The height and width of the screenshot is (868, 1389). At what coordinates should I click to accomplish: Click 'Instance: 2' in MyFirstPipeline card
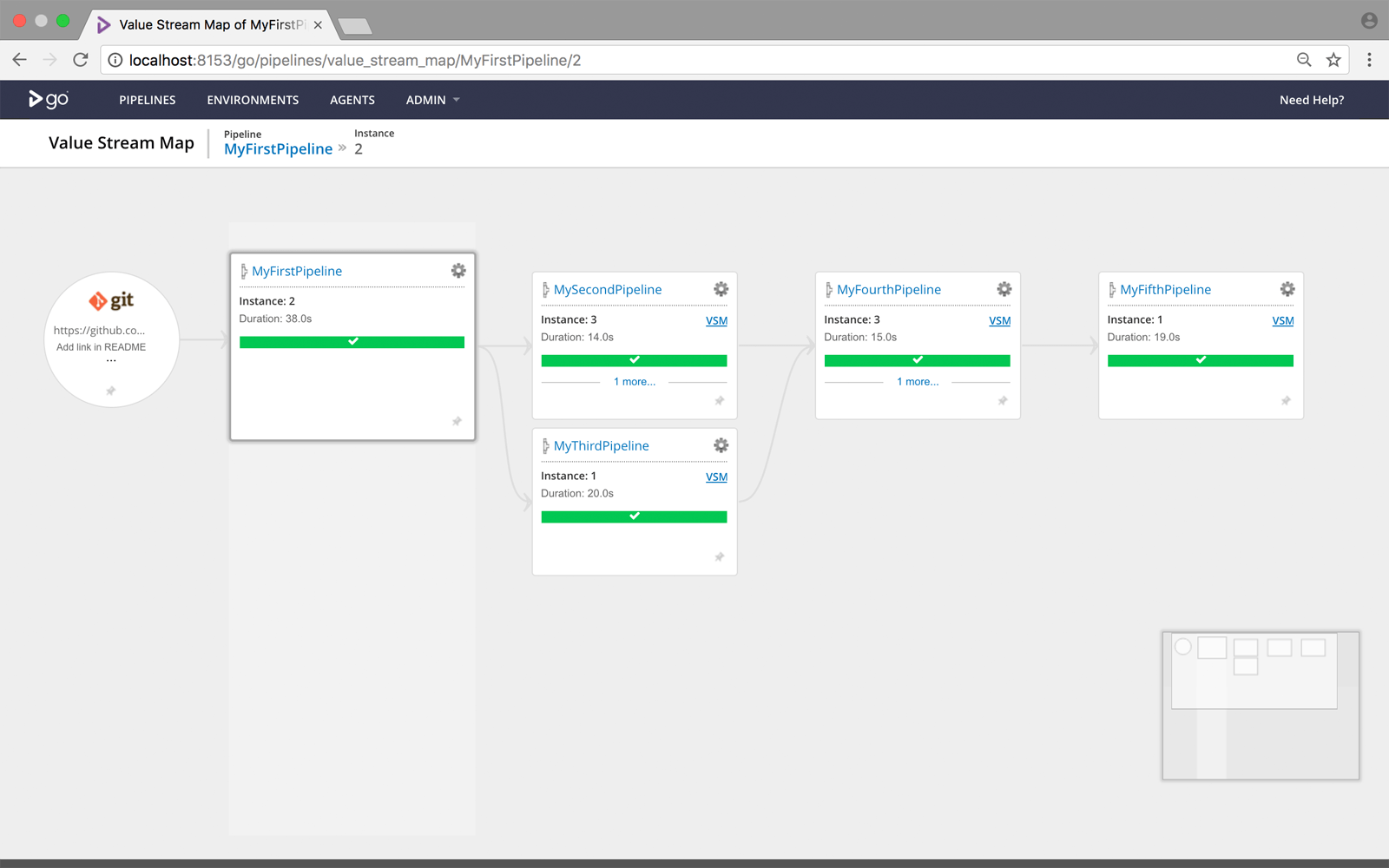point(267,301)
